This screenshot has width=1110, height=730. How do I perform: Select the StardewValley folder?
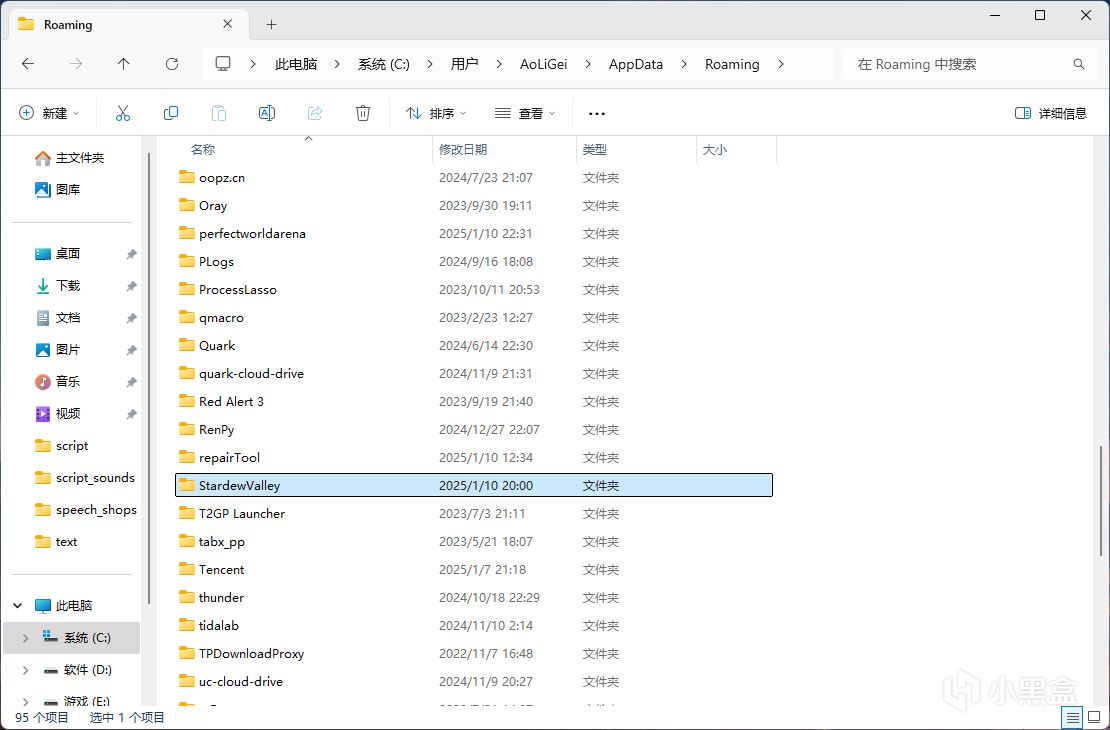[474, 486]
